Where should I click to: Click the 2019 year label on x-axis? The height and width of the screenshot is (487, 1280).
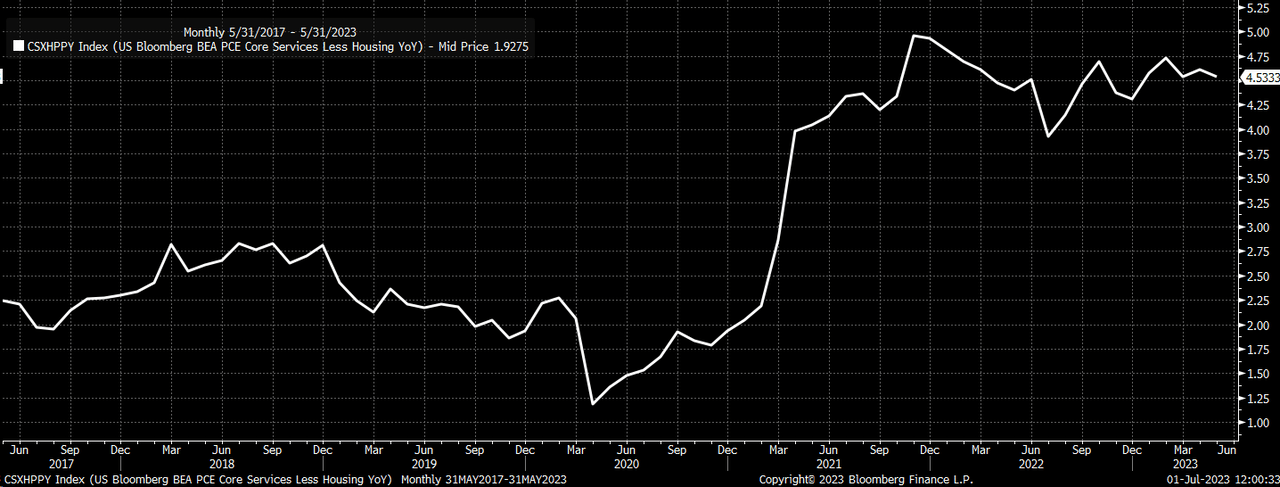pos(422,464)
